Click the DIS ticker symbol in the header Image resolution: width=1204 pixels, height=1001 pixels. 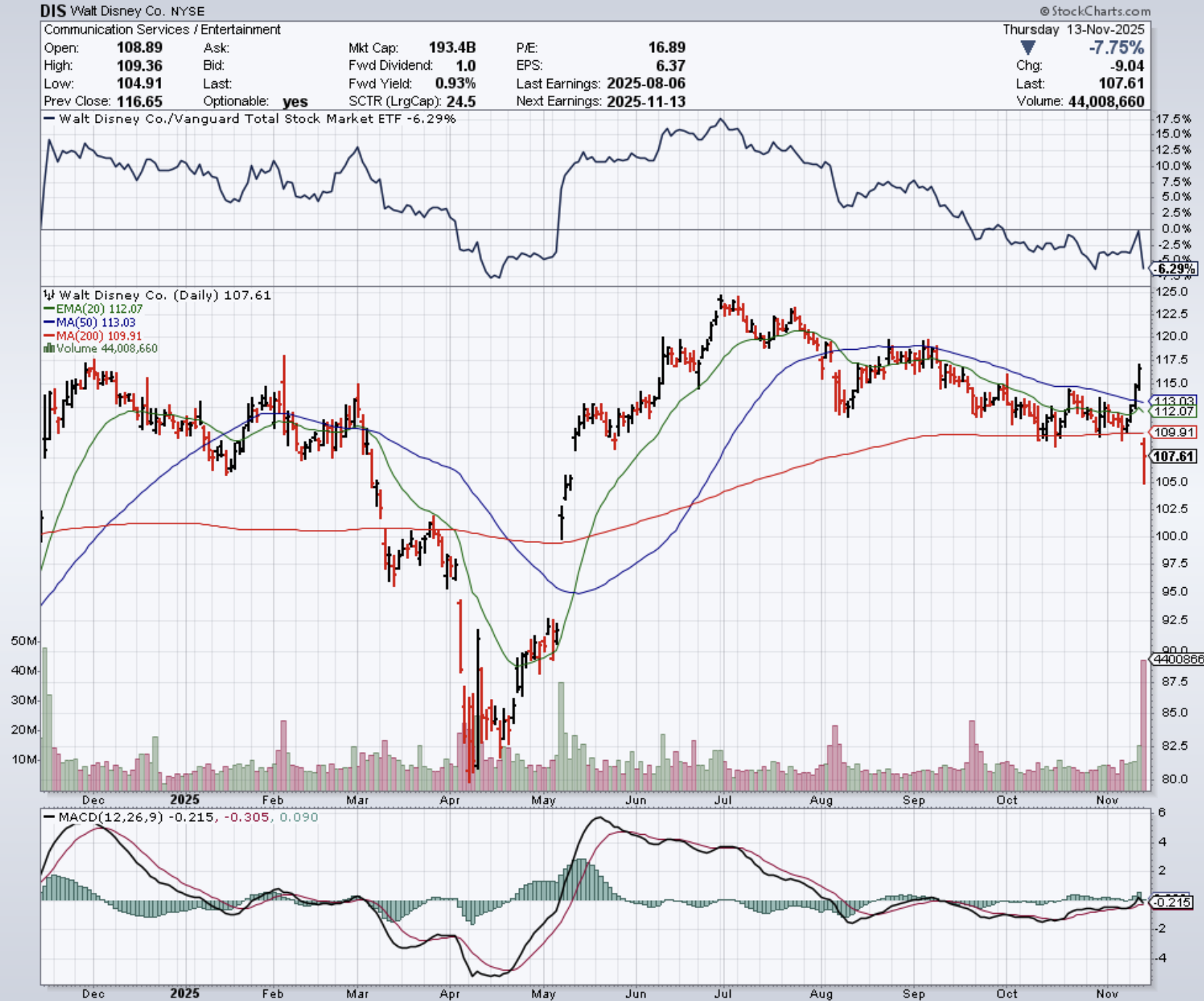tap(52, 11)
